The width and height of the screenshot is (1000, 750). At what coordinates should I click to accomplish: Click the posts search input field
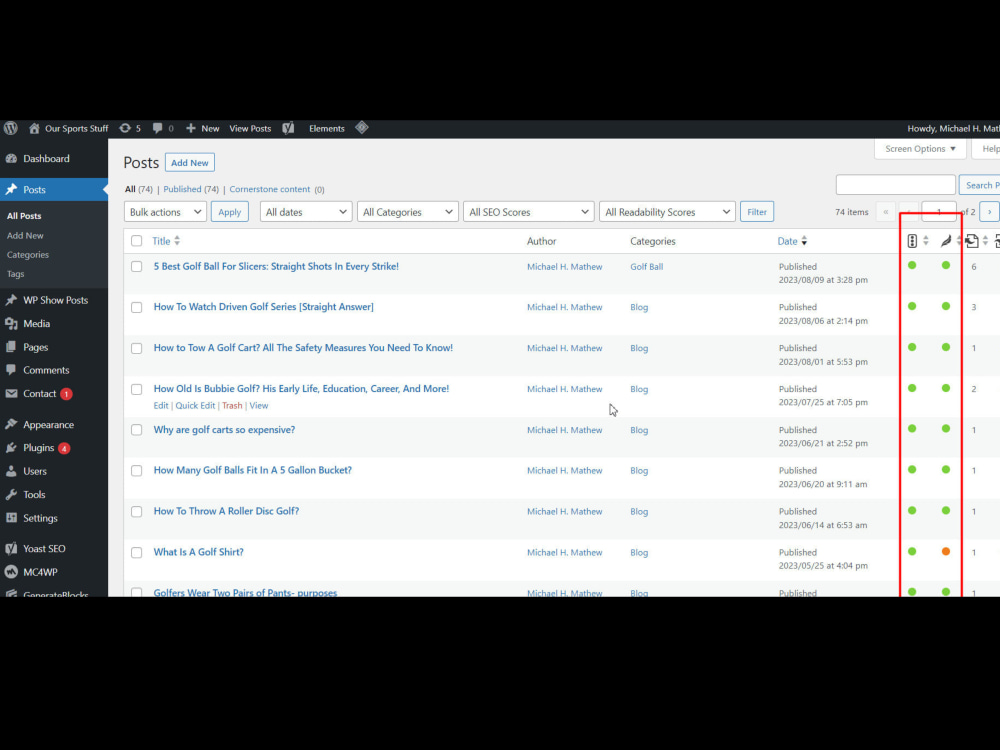click(895, 185)
